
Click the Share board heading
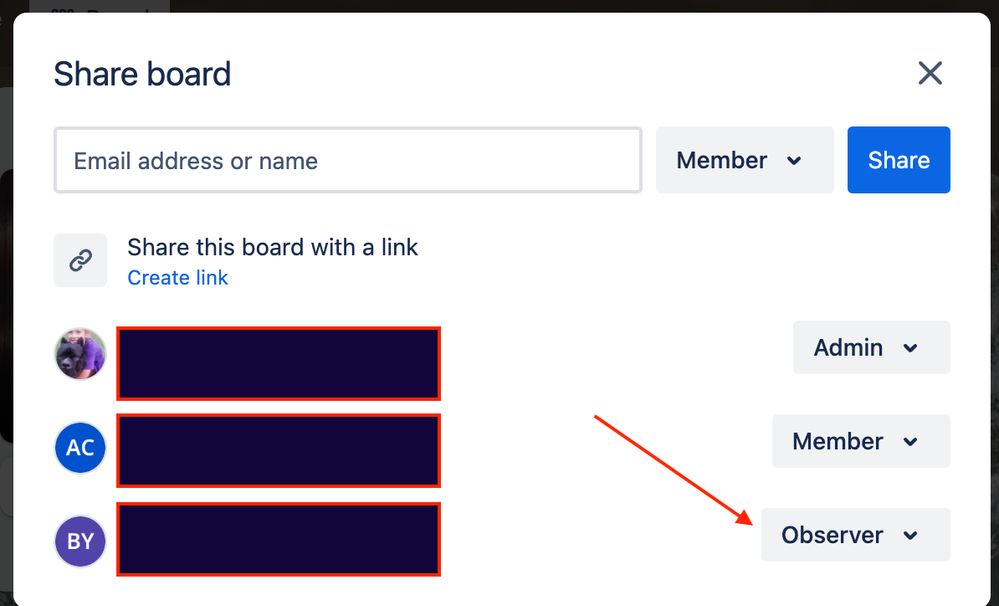pyautogui.click(x=142, y=74)
